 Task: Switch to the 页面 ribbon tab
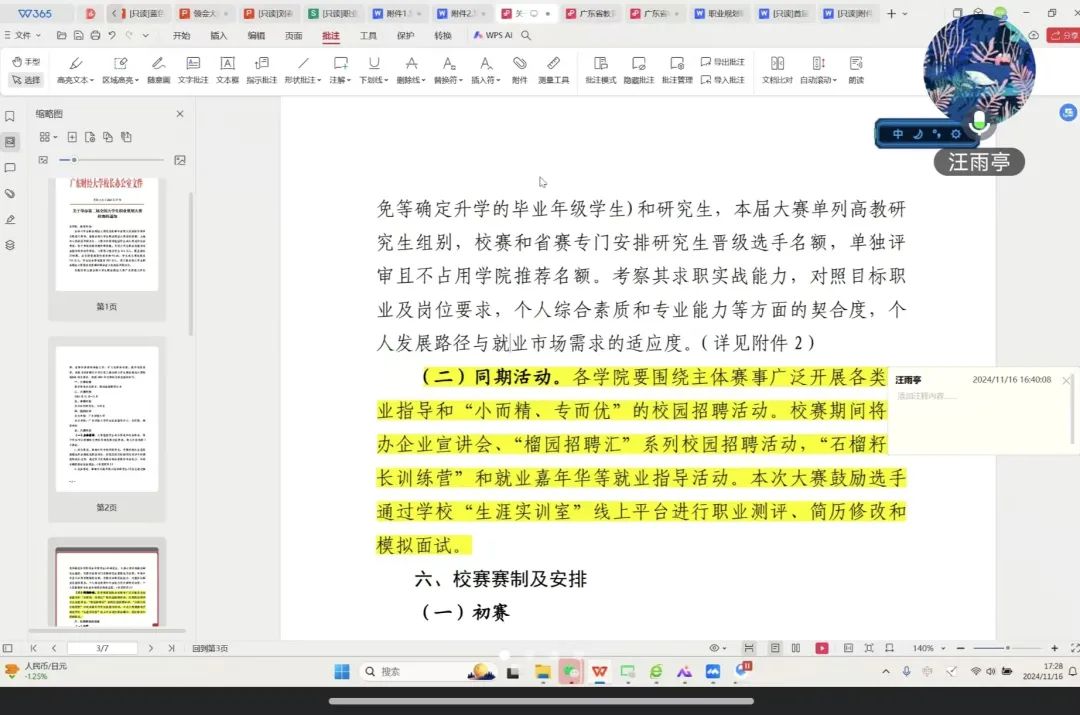(x=293, y=35)
